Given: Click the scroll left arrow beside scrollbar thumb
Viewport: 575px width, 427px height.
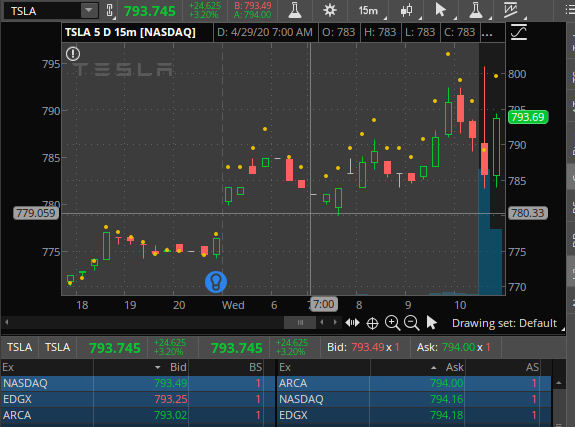Looking at the screenshot, I should (322, 322).
